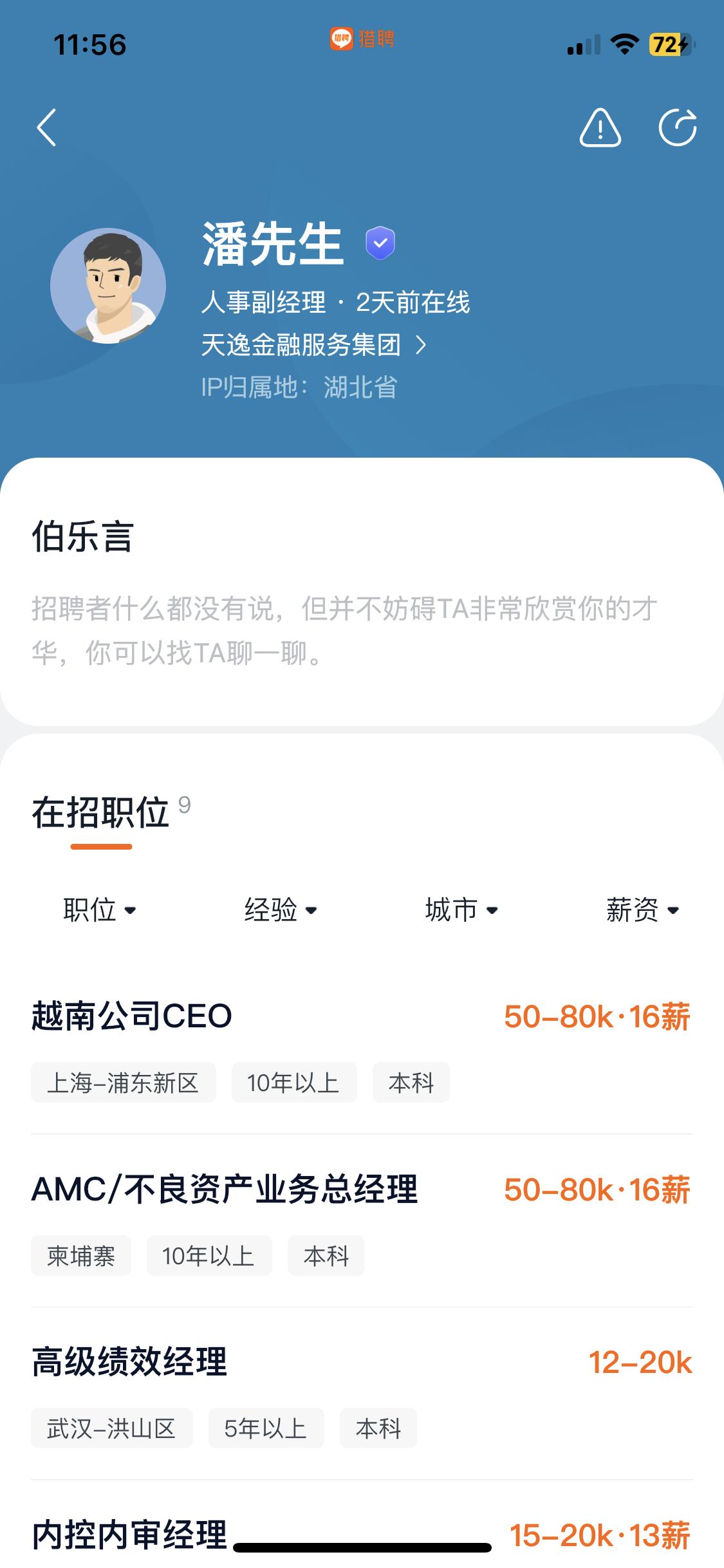Open 天逸金融服务集团 company page
Viewport: 724px width, 1568px height.
tap(301, 346)
